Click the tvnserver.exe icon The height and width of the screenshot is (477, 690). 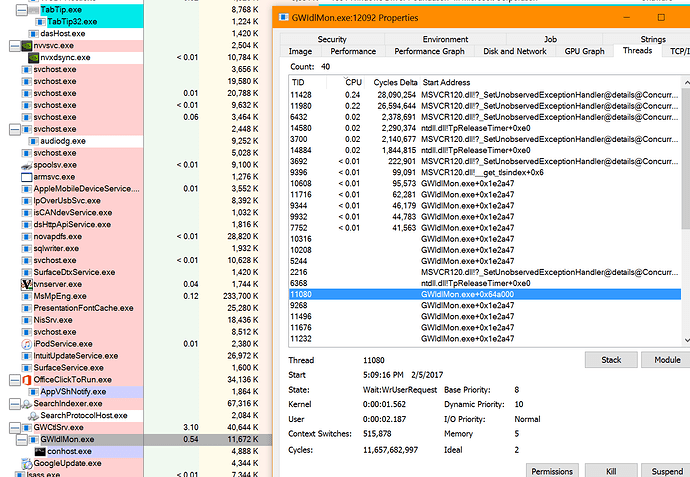coord(26,284)
